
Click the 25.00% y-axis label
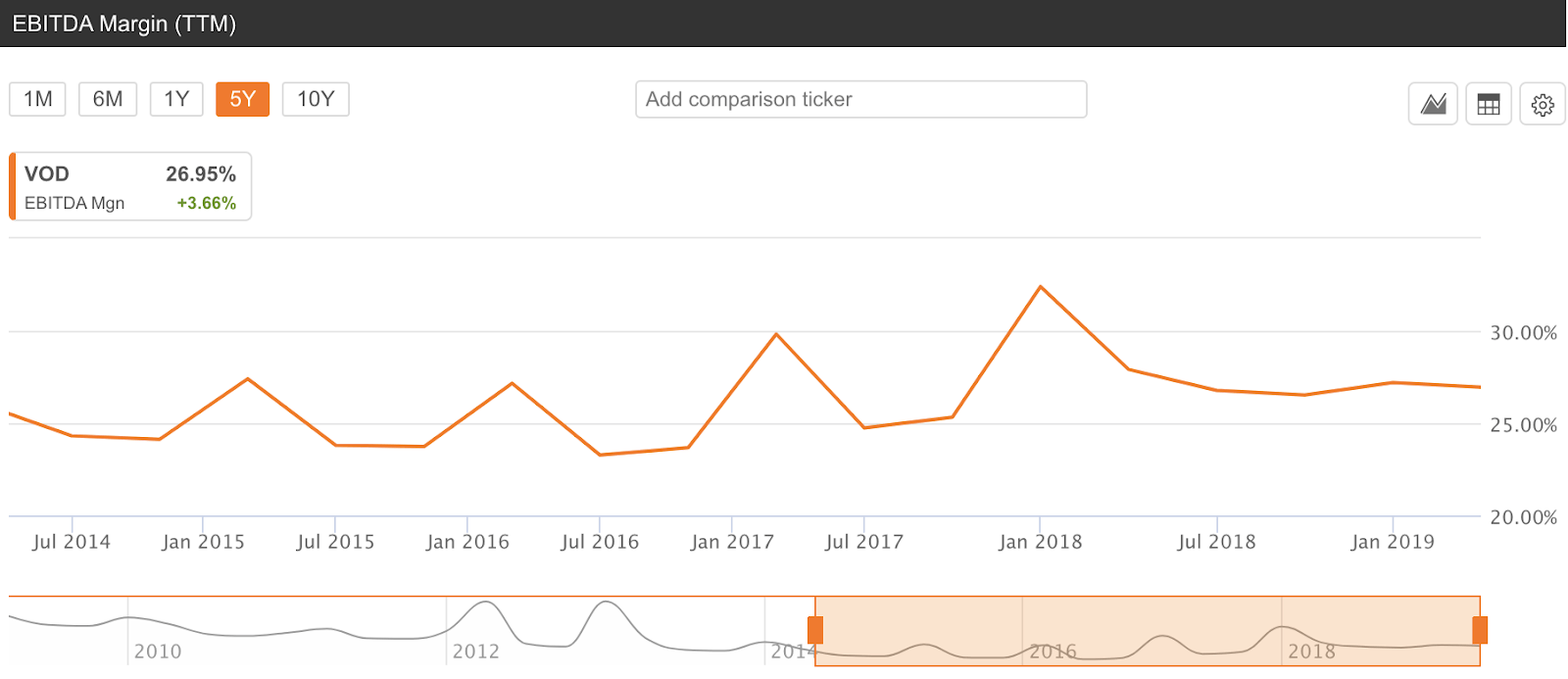[x=1524, y=425]
